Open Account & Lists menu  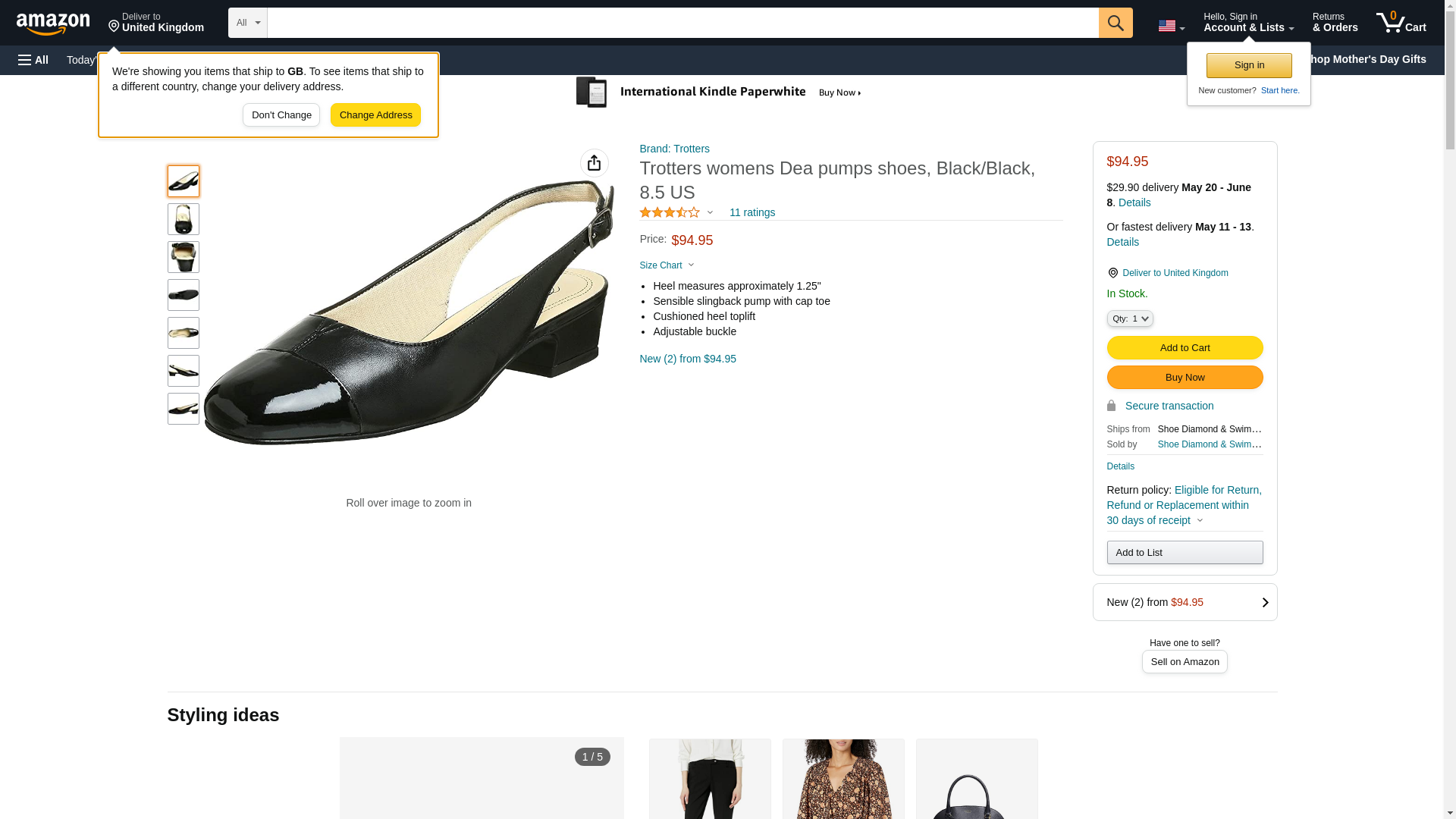click(x=1247, y=23)
